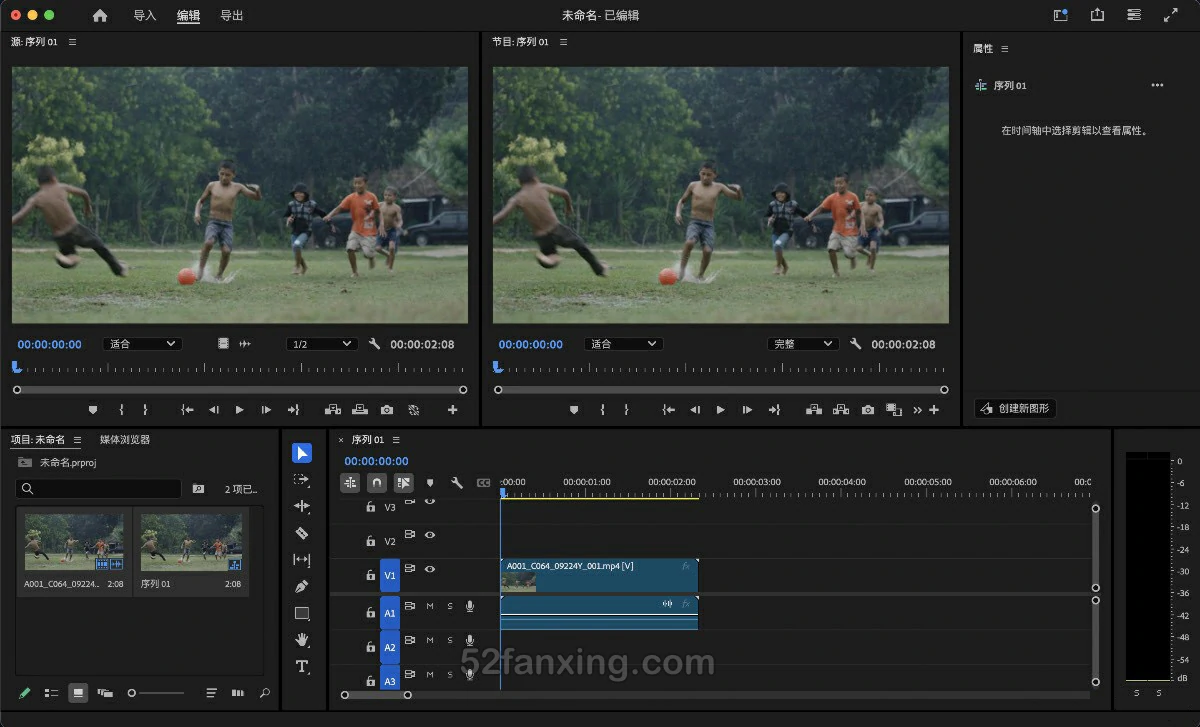Open Source monitor settings wrench
Image resolution: width=1200 pixels, height=727 pixels.
[375, 344]
